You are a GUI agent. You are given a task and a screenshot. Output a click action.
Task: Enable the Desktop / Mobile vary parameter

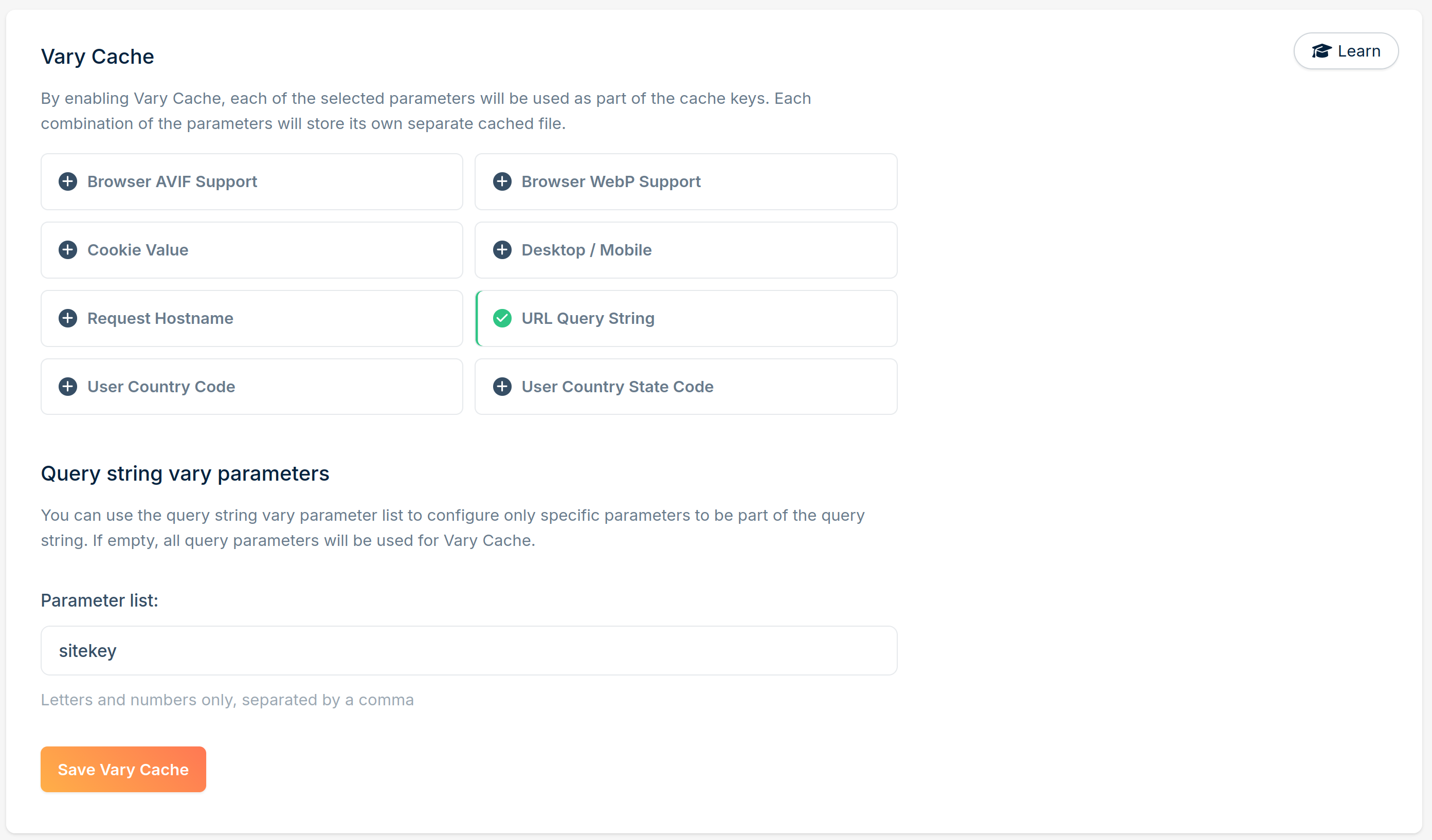686,250
